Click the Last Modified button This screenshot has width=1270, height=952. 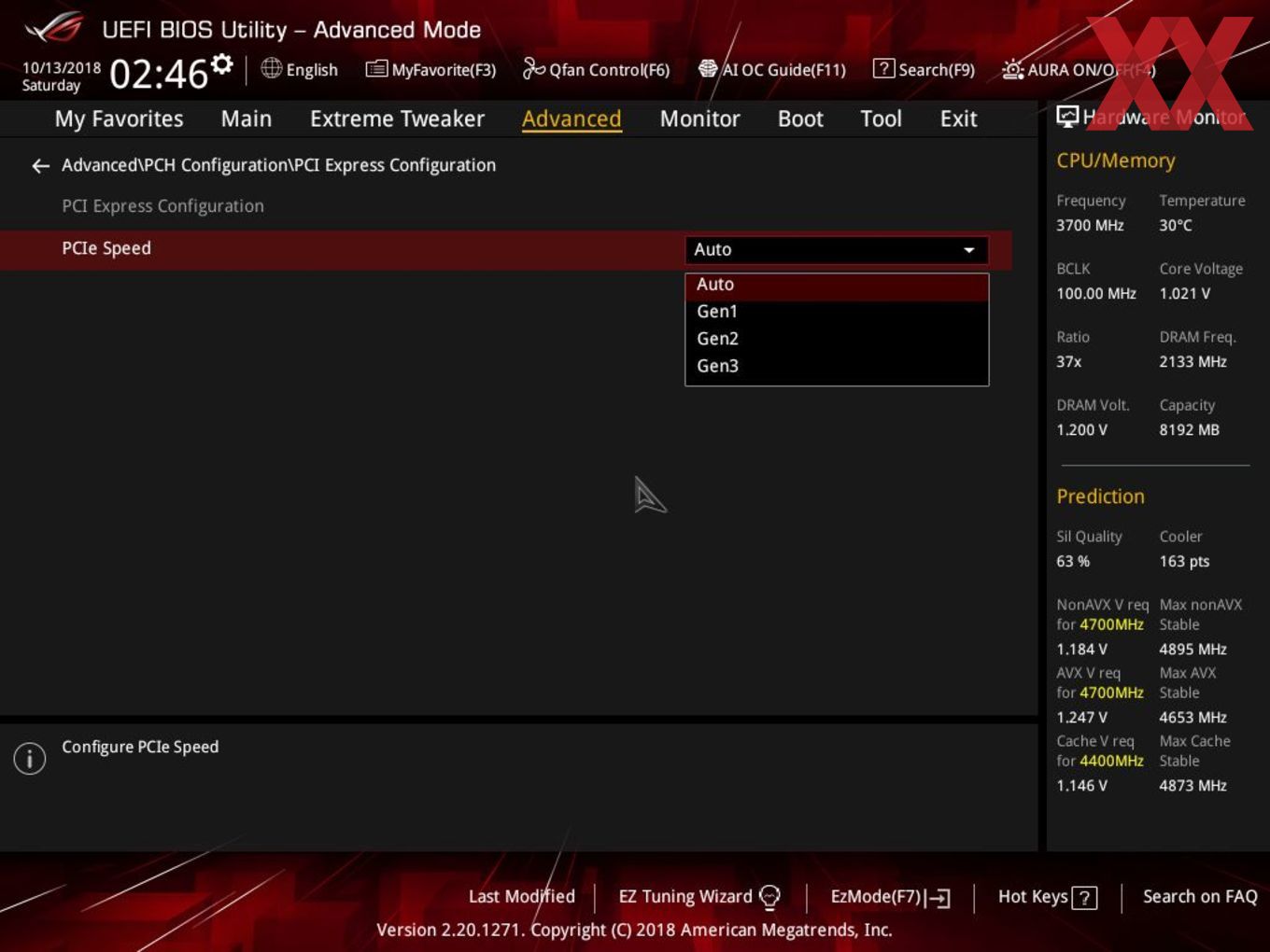[521, 896]
